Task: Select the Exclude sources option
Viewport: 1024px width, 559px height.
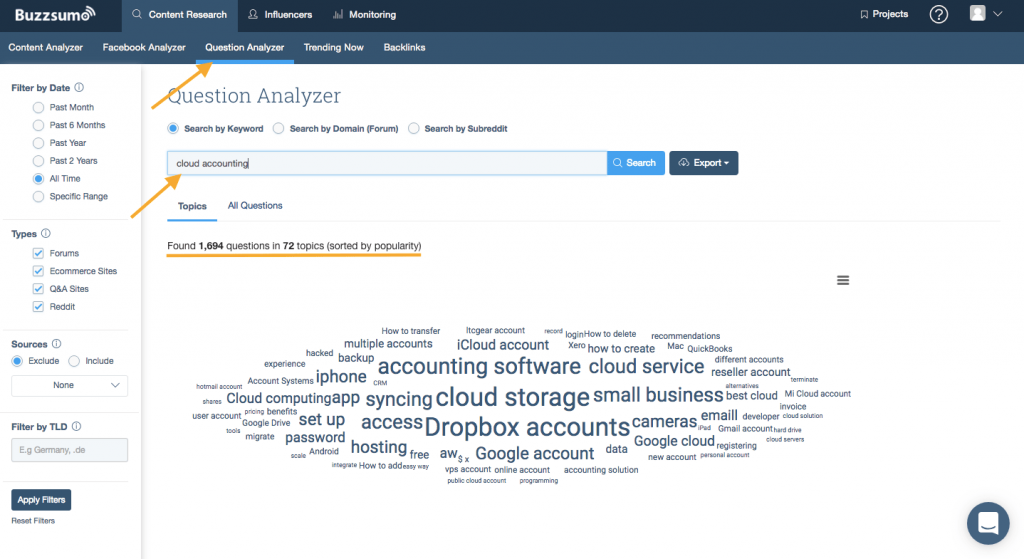Action: pyautogui.click(x=17, y=361)
